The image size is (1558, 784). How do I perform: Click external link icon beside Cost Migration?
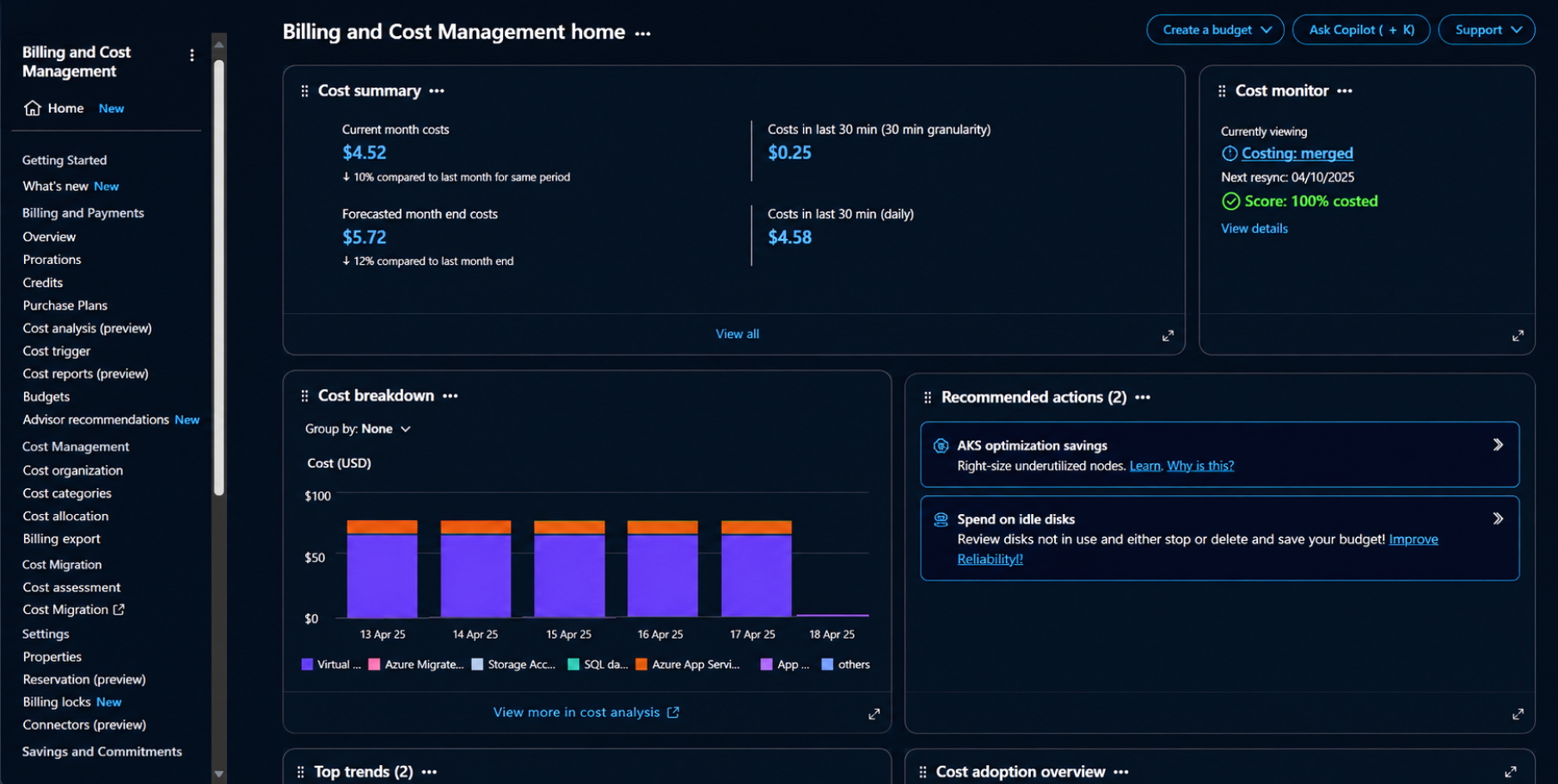click(x=119, y=609)
